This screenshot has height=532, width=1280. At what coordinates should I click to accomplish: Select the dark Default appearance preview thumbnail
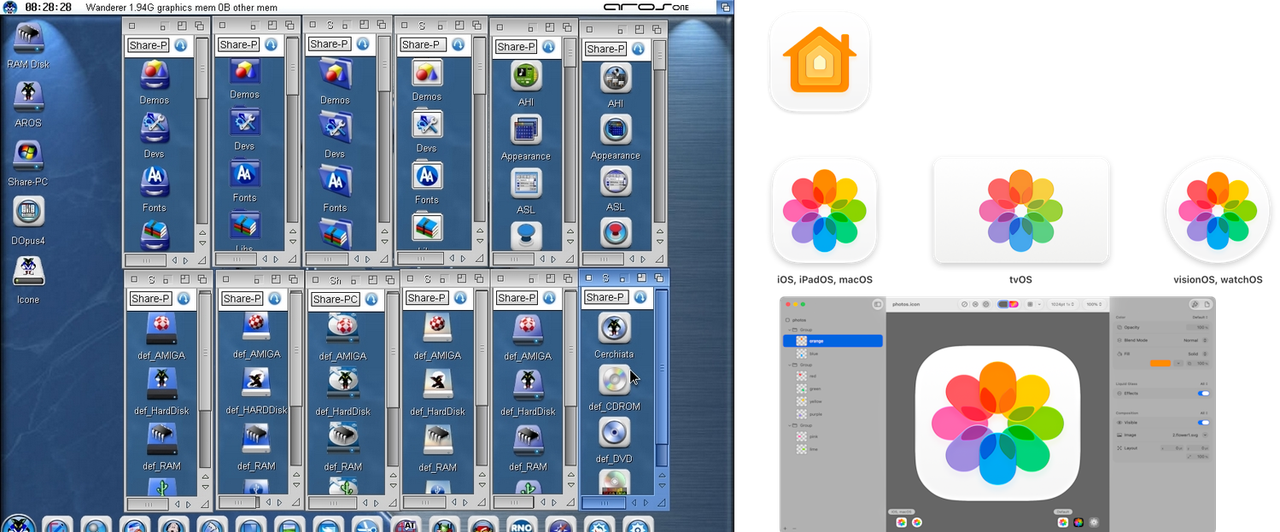pyautogui.click(x=1078, y=522)
